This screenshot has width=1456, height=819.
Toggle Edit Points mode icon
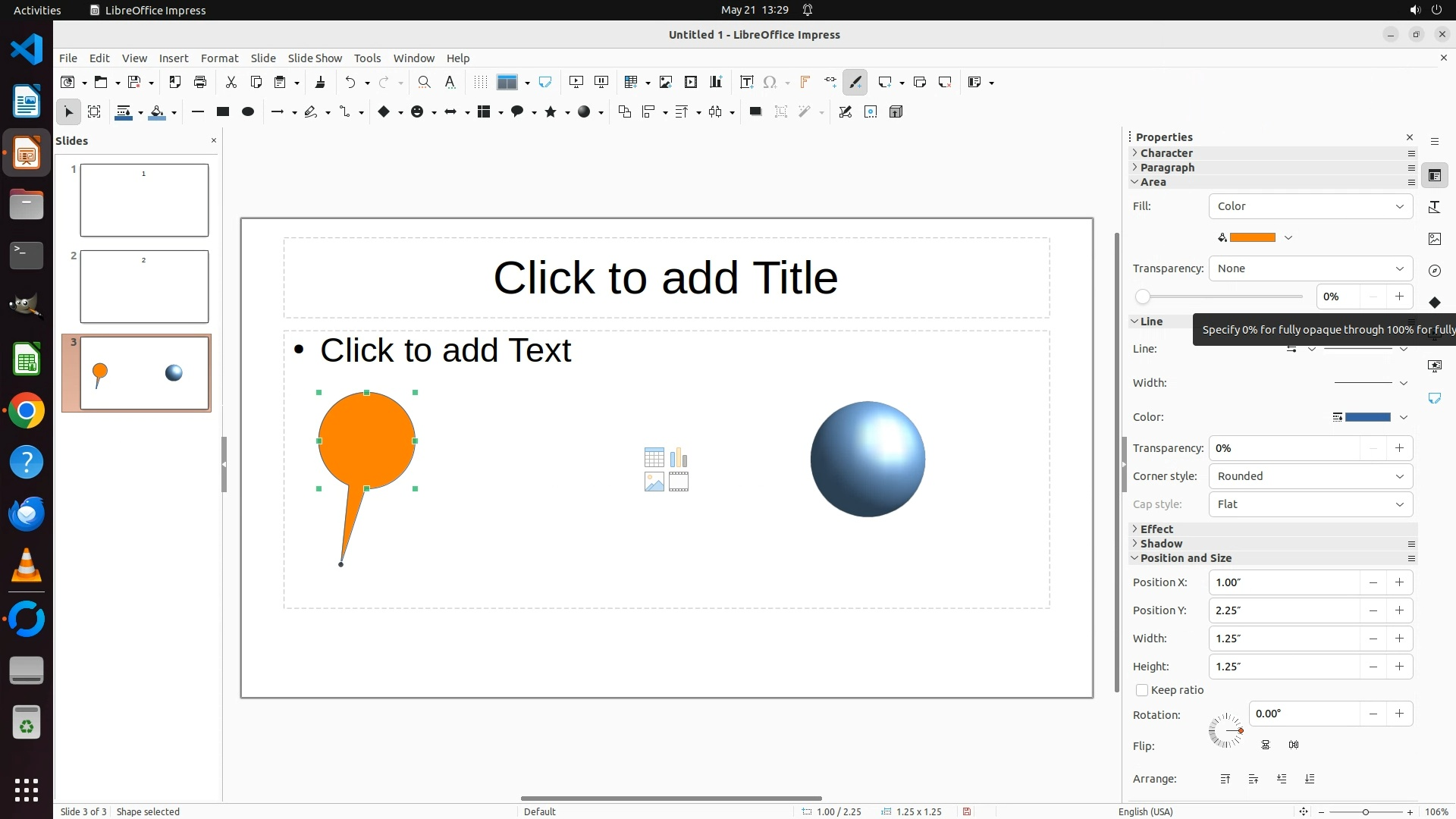(x=846, y=111)
